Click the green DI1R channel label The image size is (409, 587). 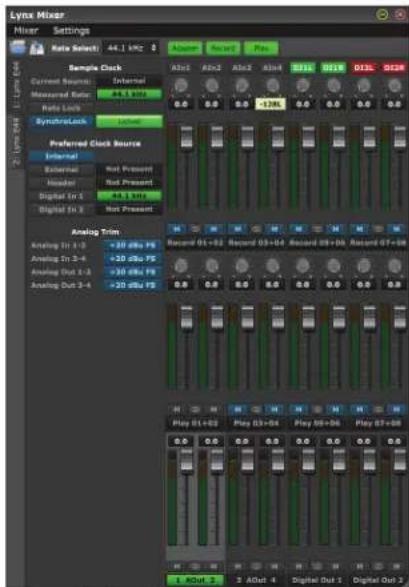coord(333,68)
